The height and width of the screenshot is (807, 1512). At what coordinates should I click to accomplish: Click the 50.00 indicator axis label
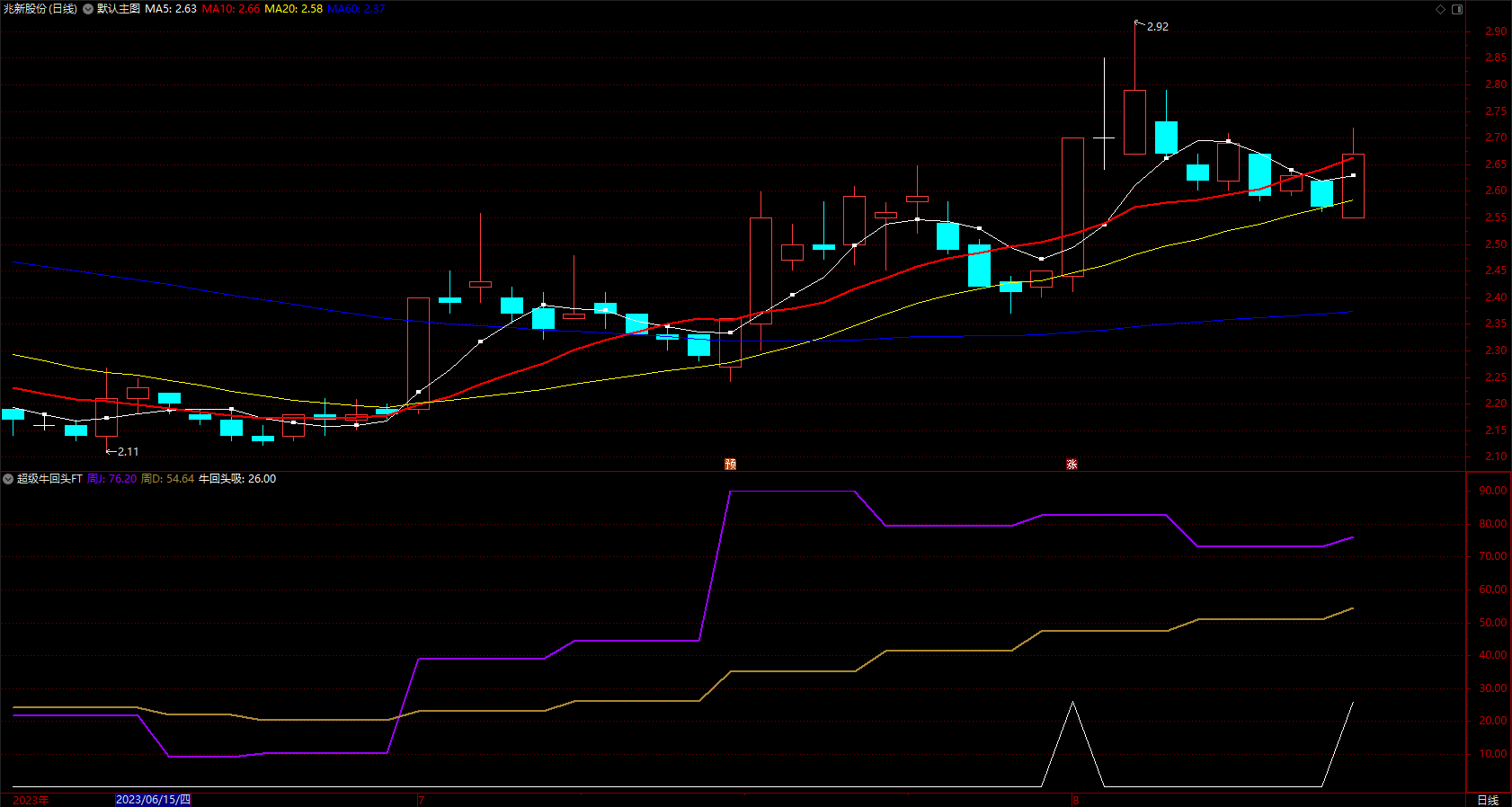tap(1492, 623)
